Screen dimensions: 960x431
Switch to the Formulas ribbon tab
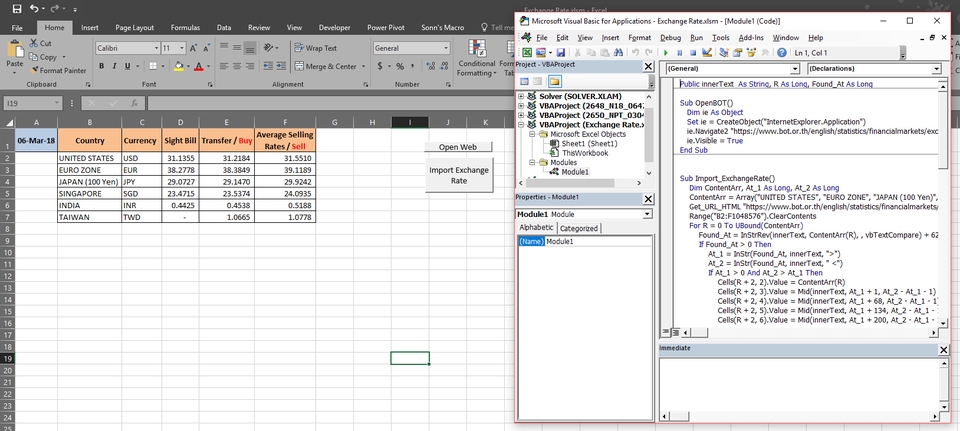185,28
